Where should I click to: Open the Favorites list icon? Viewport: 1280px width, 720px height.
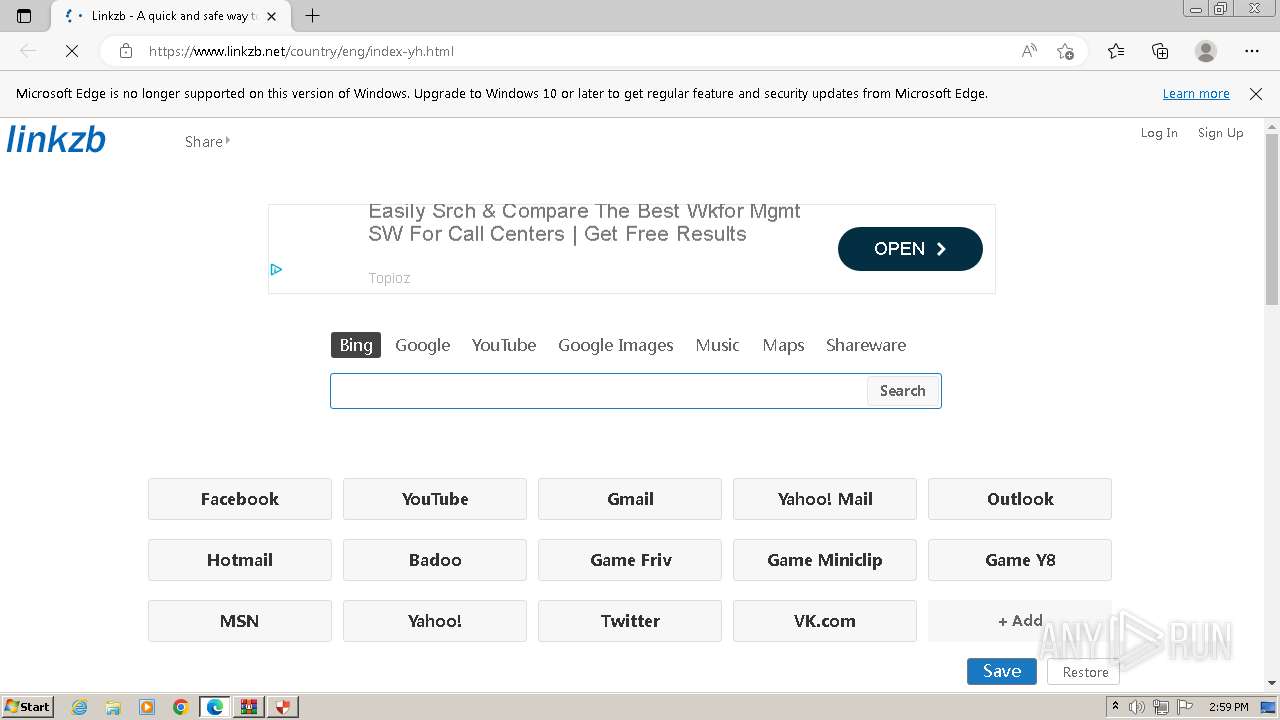(1116, 51)
